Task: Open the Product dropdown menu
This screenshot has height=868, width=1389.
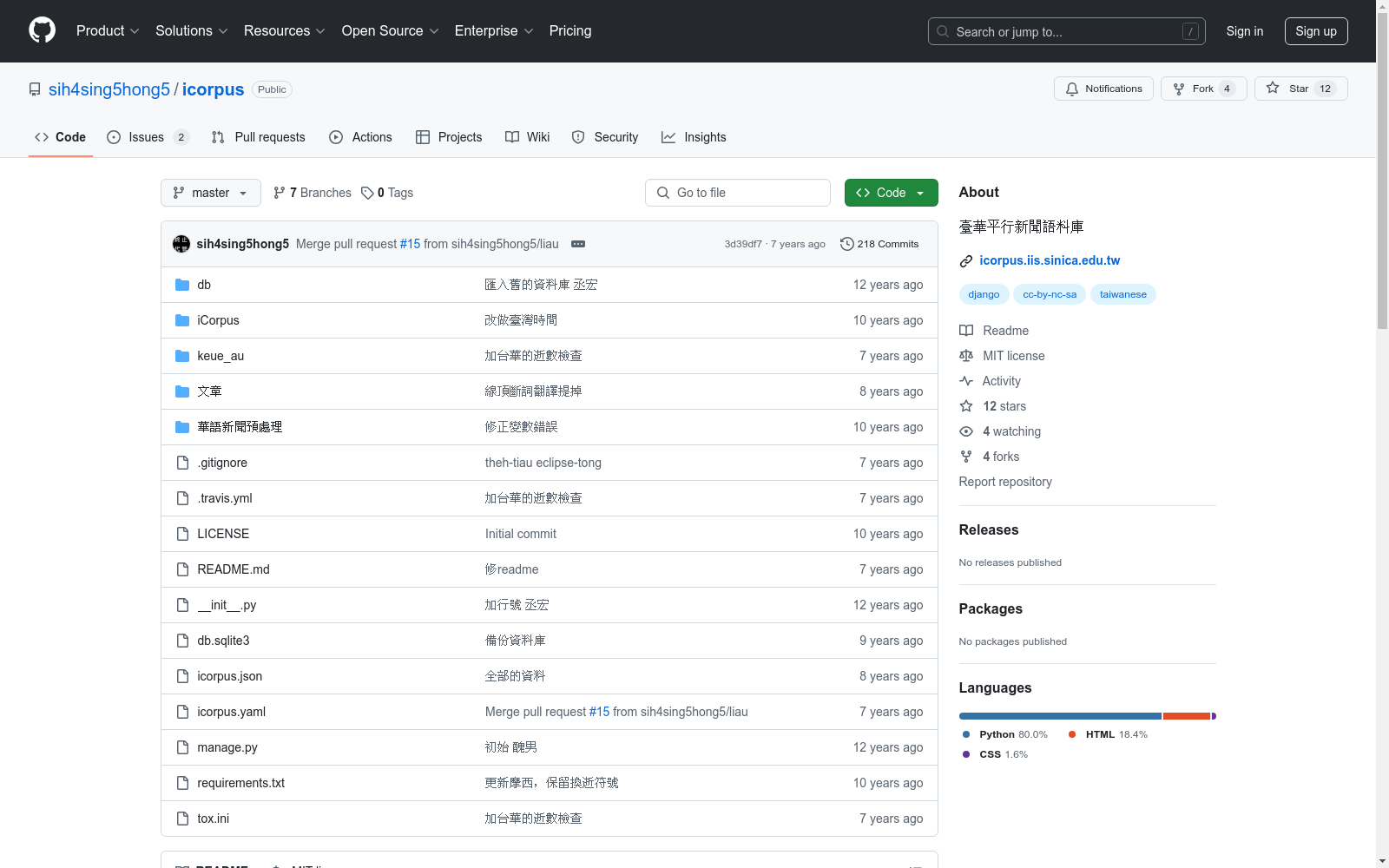Action: click(x=108, y=30)
